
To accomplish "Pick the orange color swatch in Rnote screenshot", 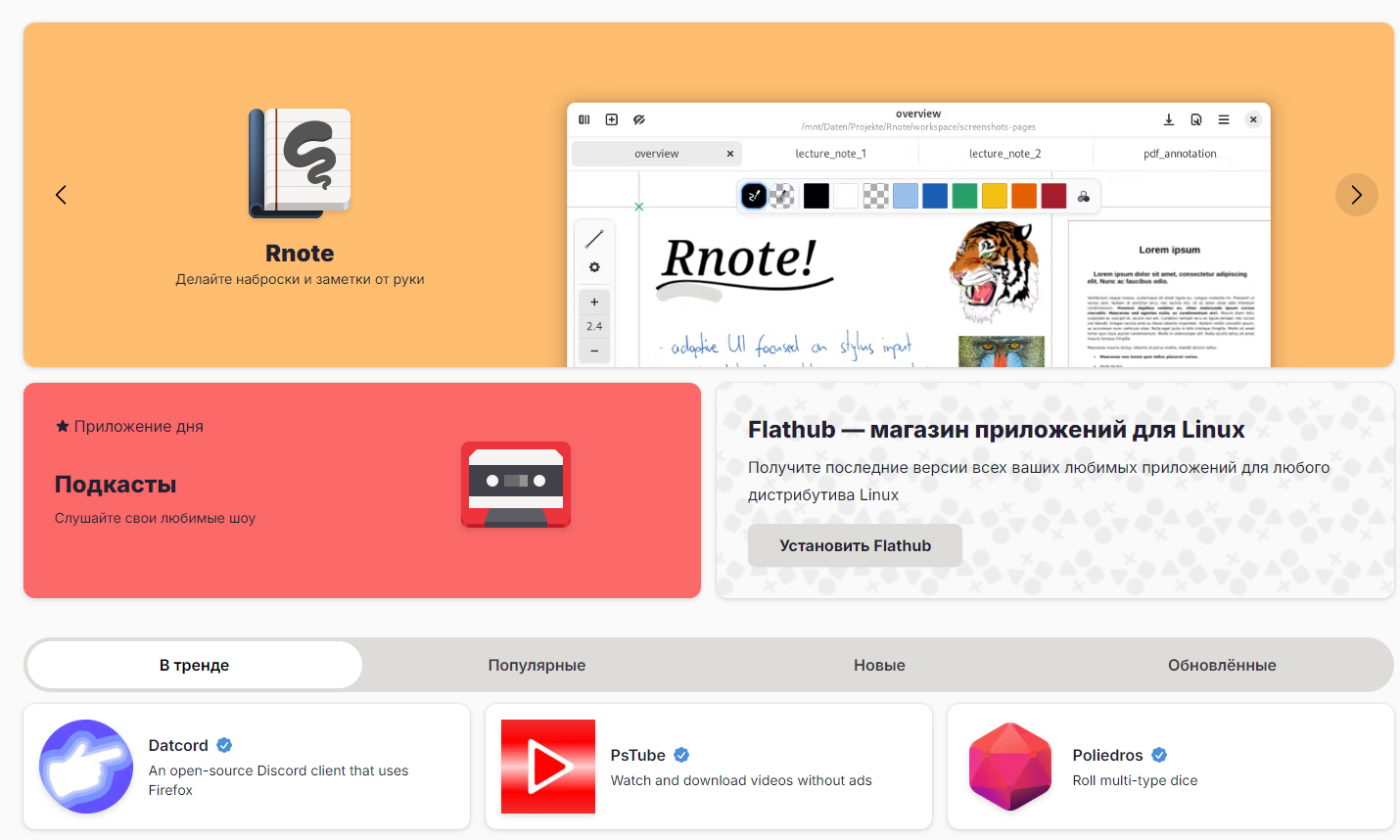I will (1024, 196).
